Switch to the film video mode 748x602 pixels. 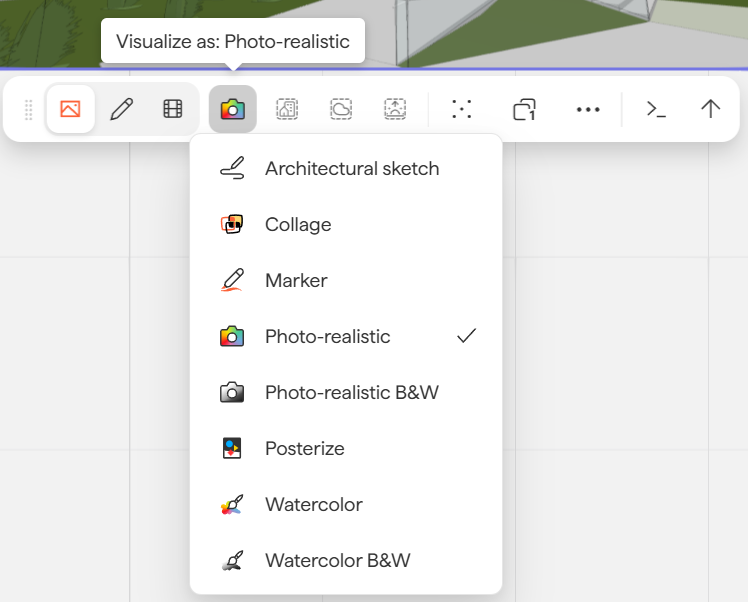click(x=173, y=109)
